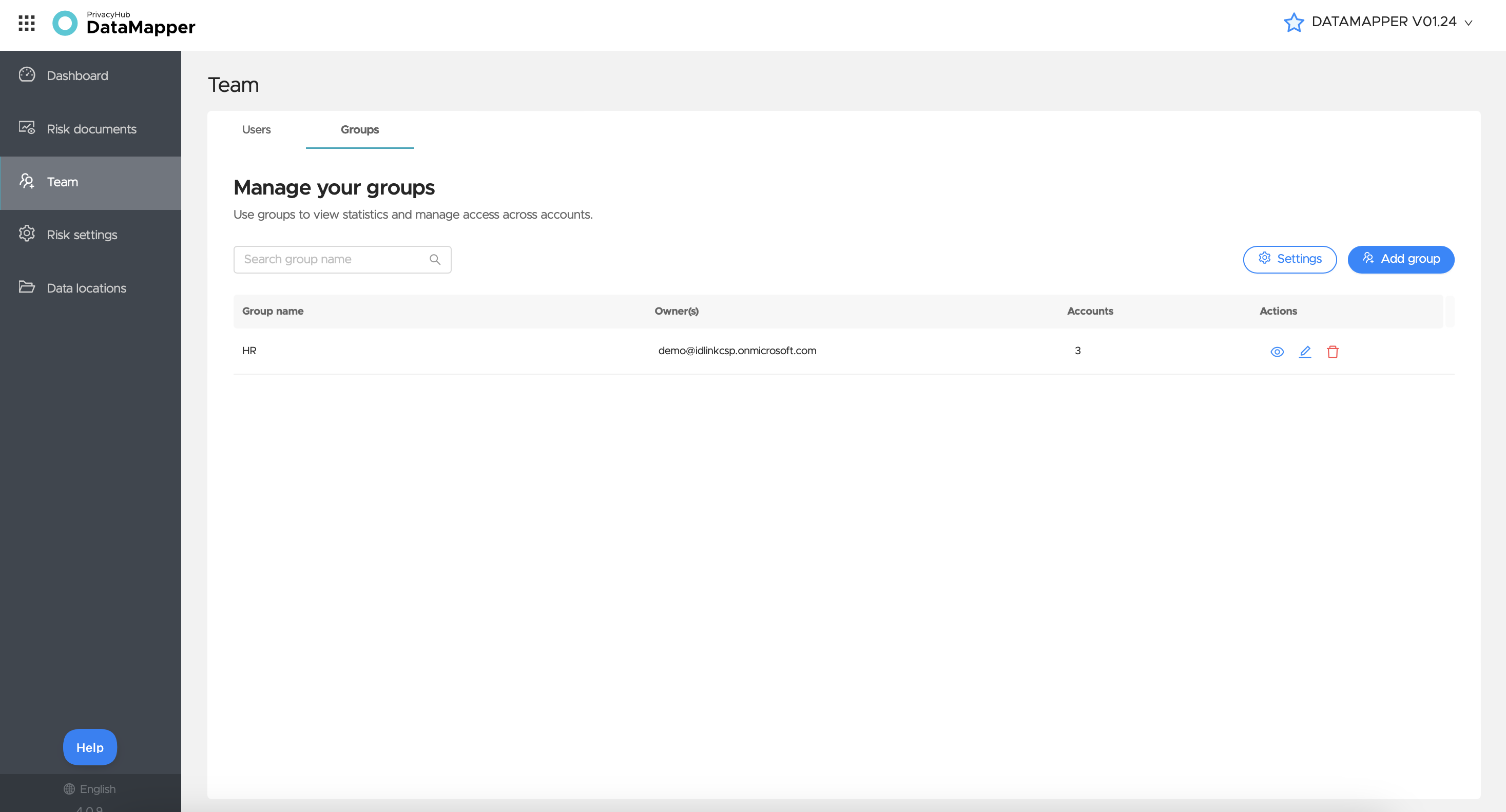Viewport: 1506px width, 812px height.
Task: Open Team in the sidebar
Action: [x=91, y=182]
